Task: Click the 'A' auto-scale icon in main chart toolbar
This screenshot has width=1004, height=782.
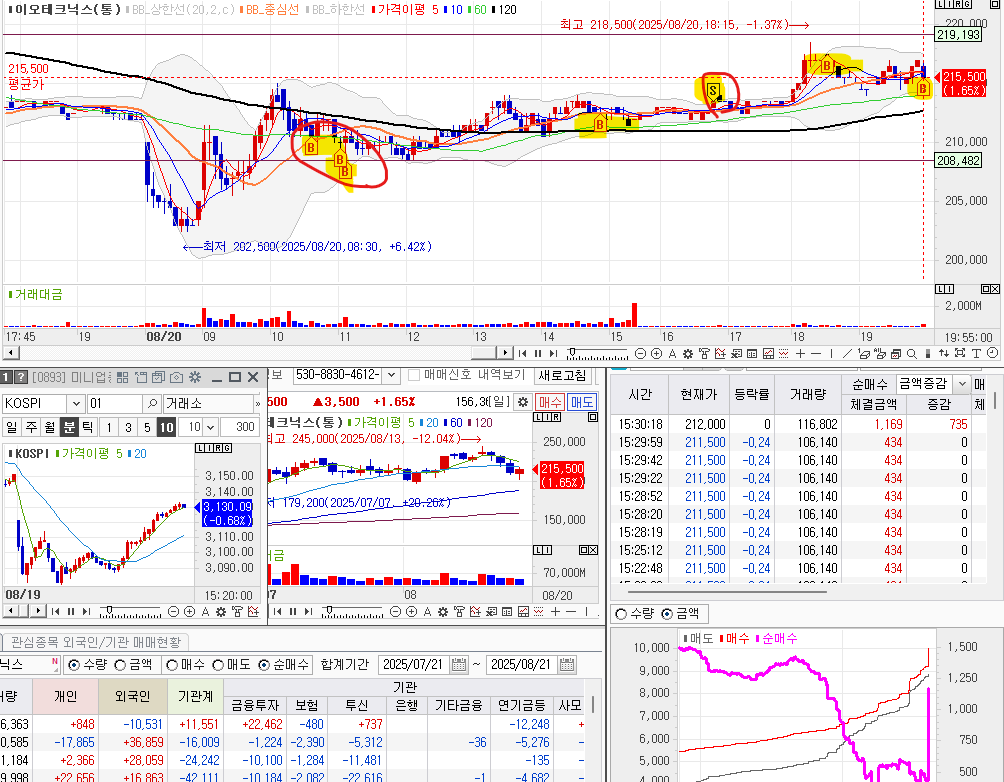Action: pos(672,353)
